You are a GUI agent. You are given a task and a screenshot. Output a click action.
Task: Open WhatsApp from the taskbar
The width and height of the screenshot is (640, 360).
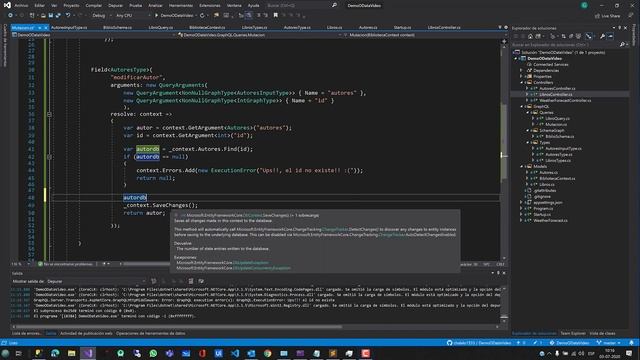(153, 353)
